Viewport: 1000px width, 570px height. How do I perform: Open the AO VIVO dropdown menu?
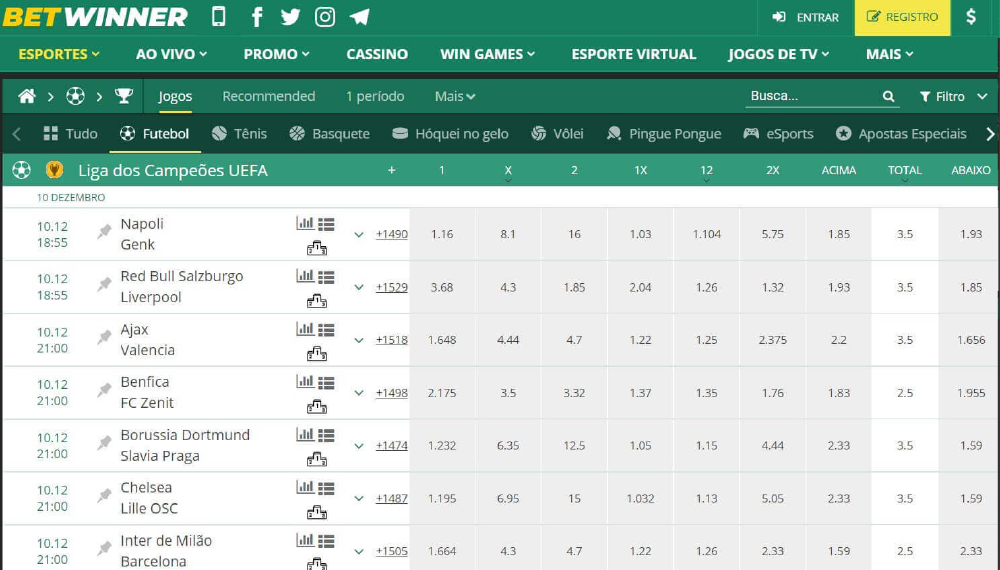coord(171,54)
